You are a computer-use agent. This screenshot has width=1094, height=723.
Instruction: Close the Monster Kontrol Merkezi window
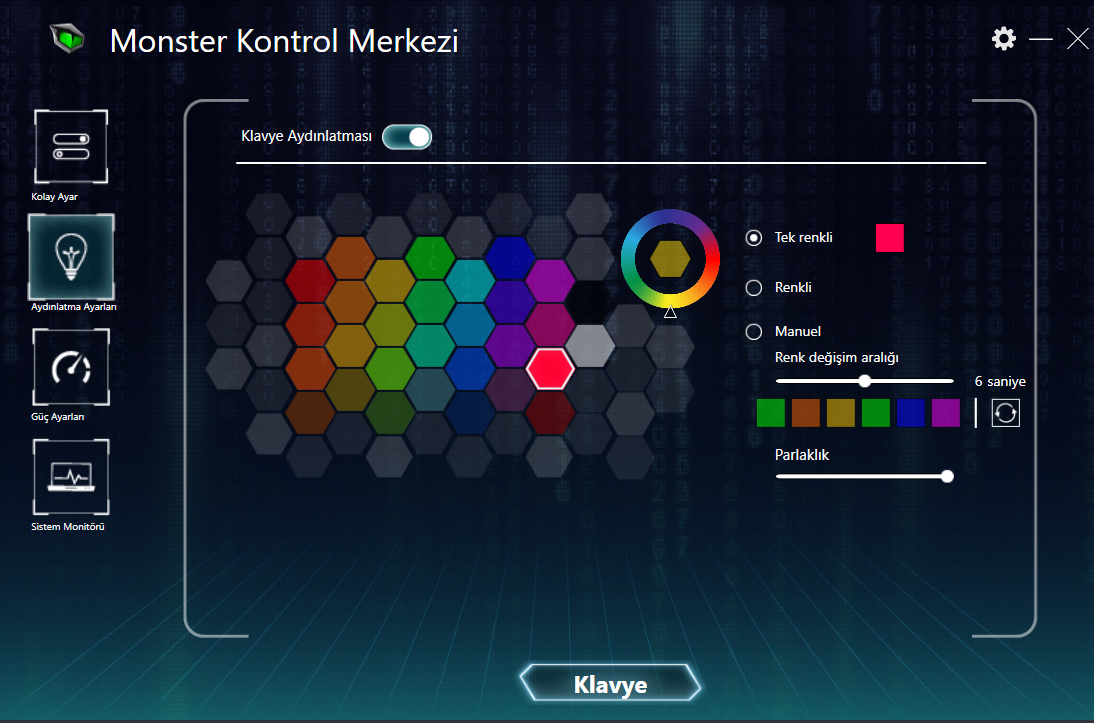pyautogui.click(x=1078, y=39)
